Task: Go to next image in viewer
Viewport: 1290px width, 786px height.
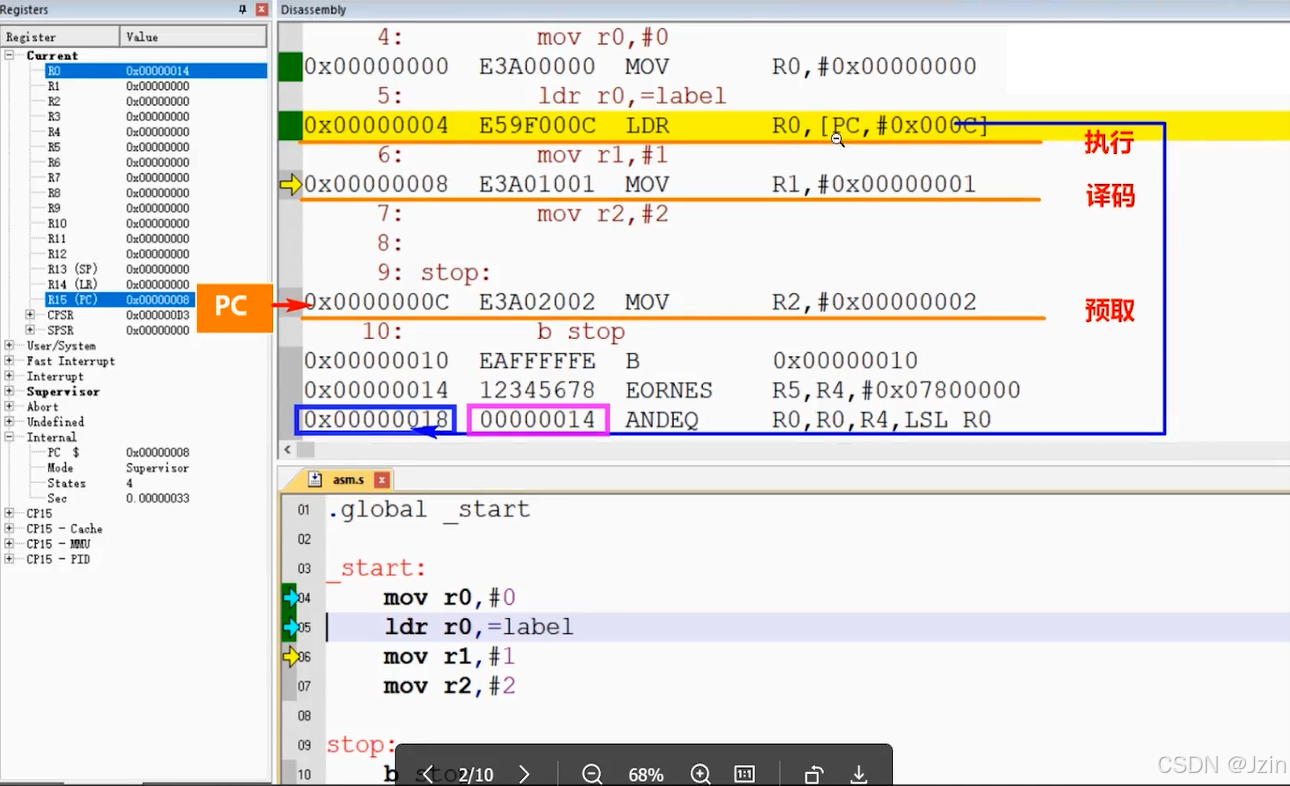Action: [x=523, y=774]
